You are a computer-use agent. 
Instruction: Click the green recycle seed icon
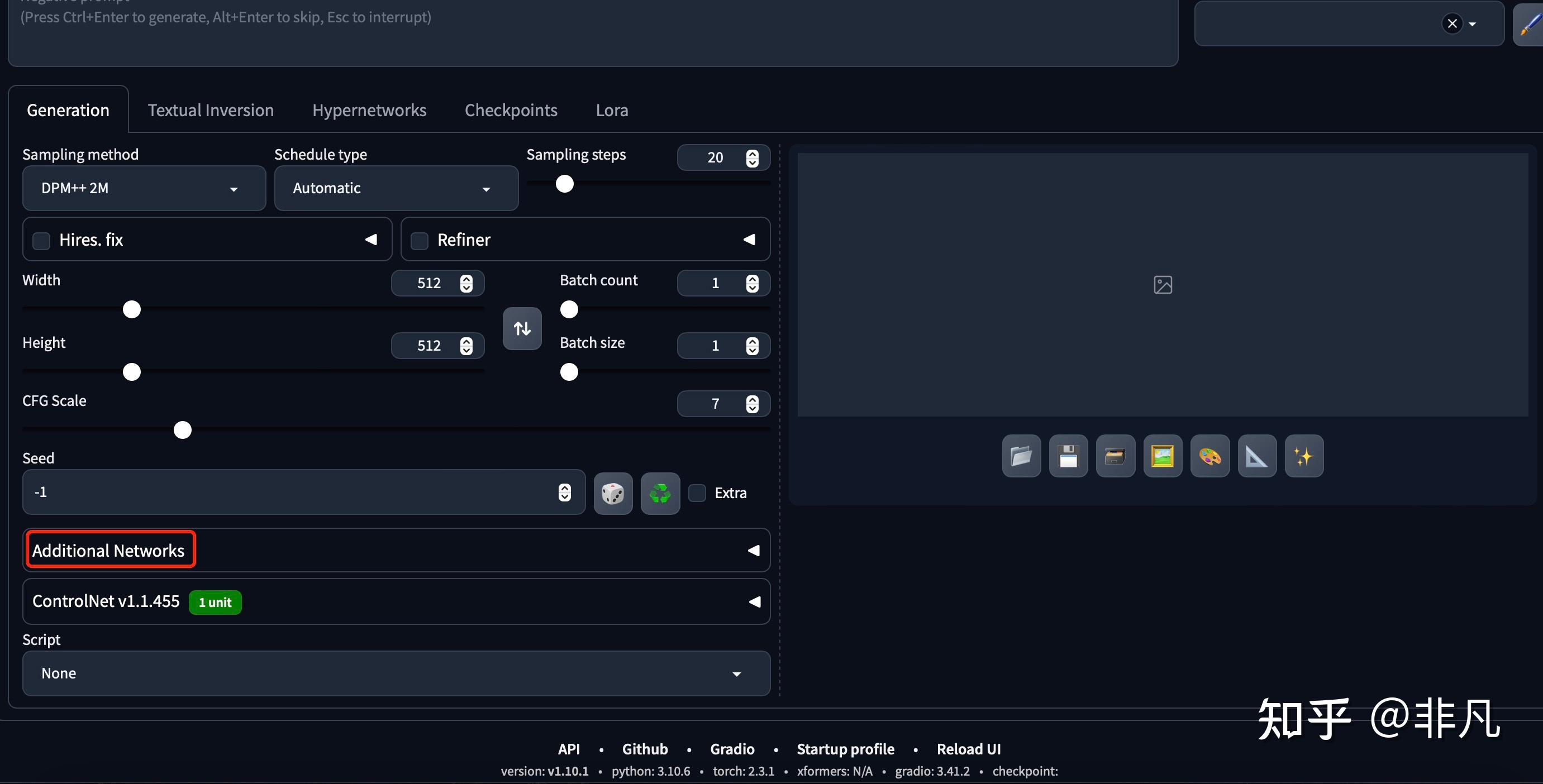(x=660, y=494)
